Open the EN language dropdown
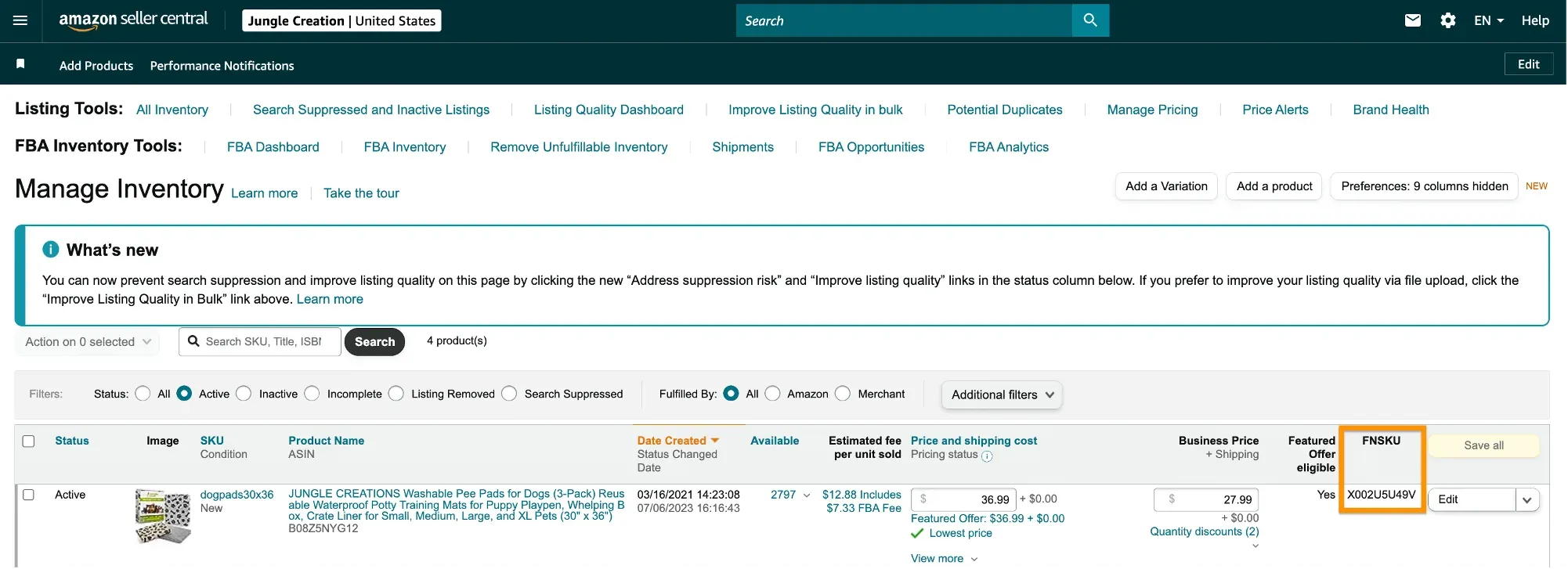1568x569 pixels. click(x=1488, y=20)
